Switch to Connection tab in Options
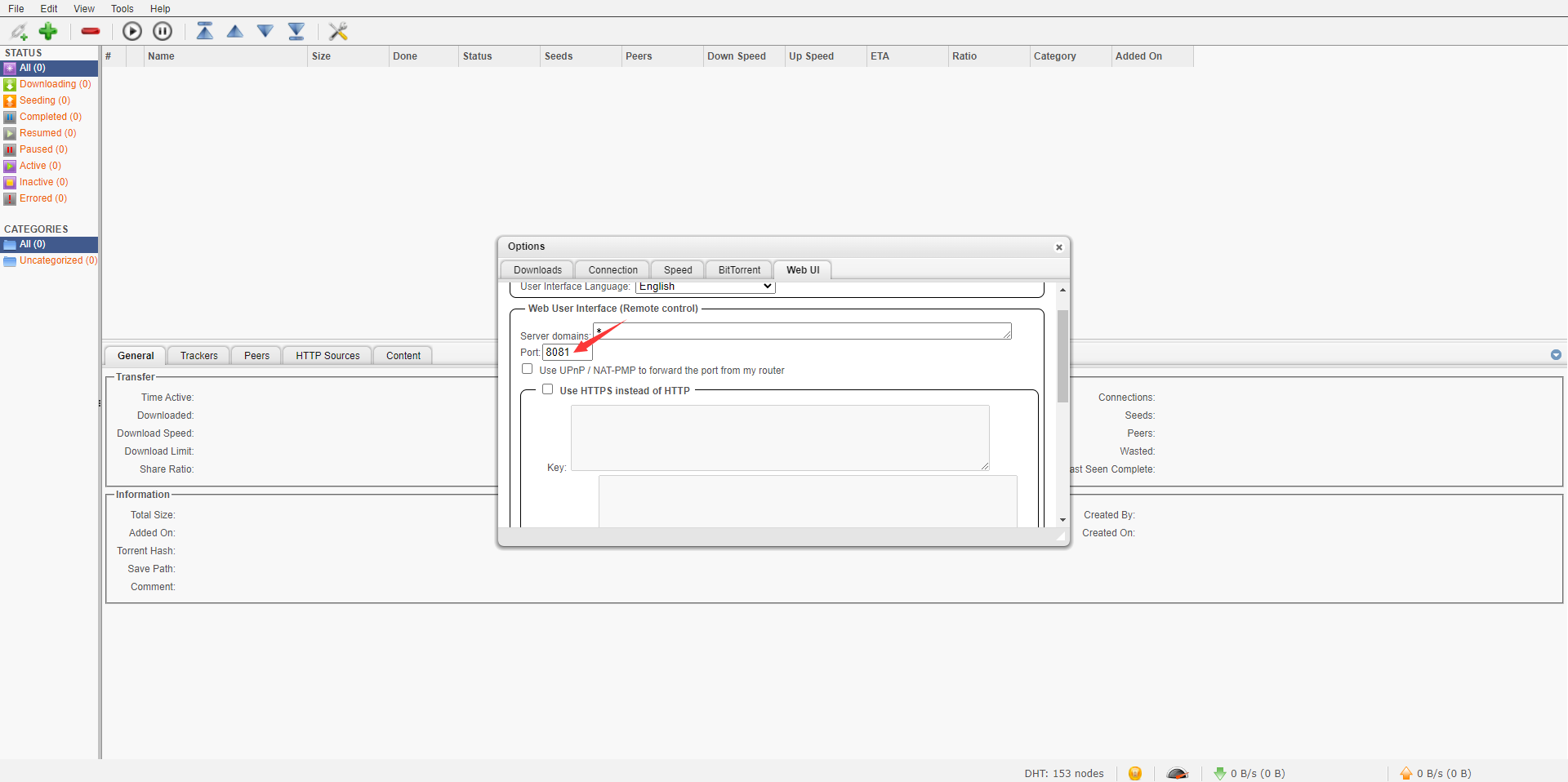 point(612,270)
